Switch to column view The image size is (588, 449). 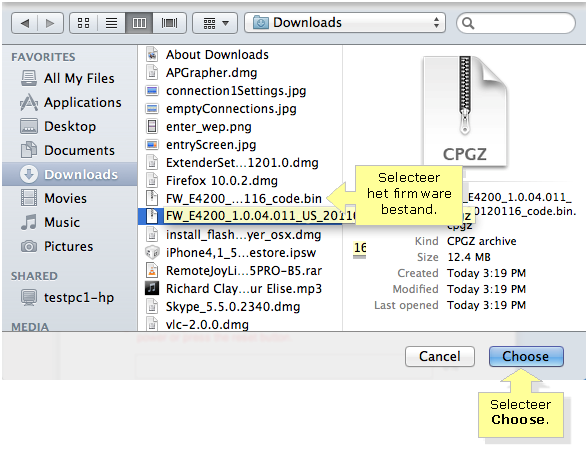tap(139, 23)
